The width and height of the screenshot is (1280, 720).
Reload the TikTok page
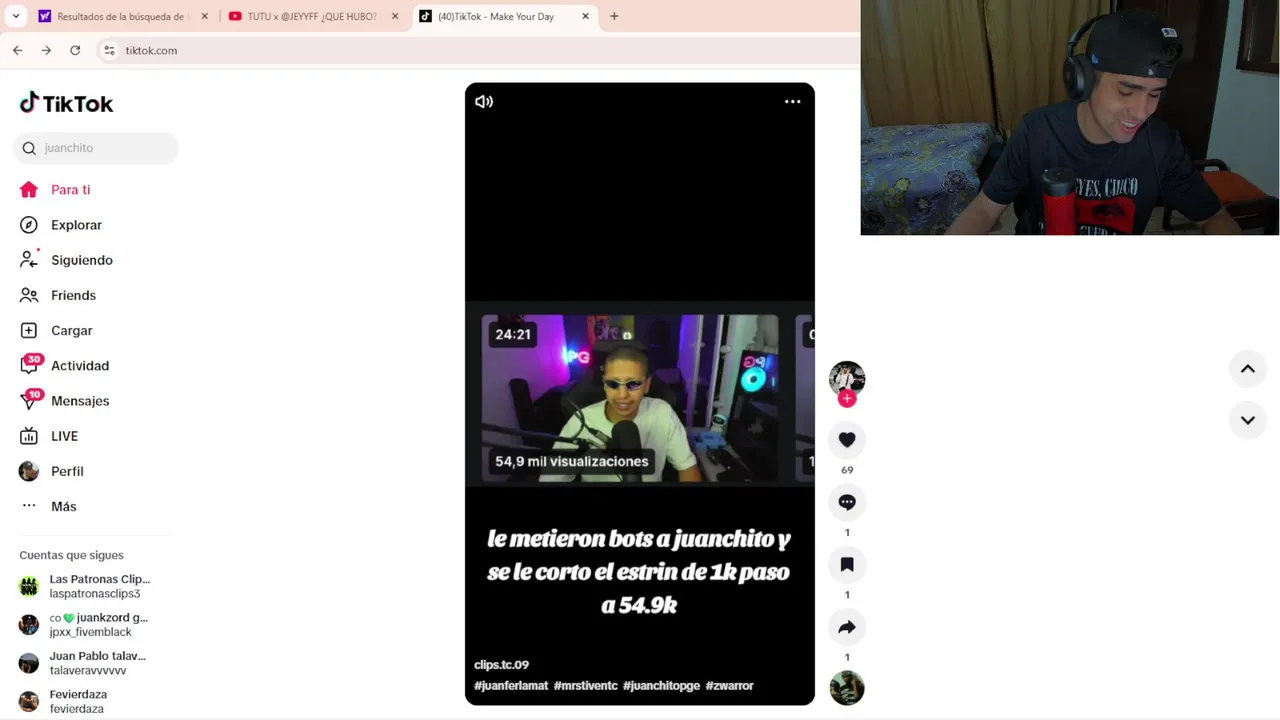(75, 50)
